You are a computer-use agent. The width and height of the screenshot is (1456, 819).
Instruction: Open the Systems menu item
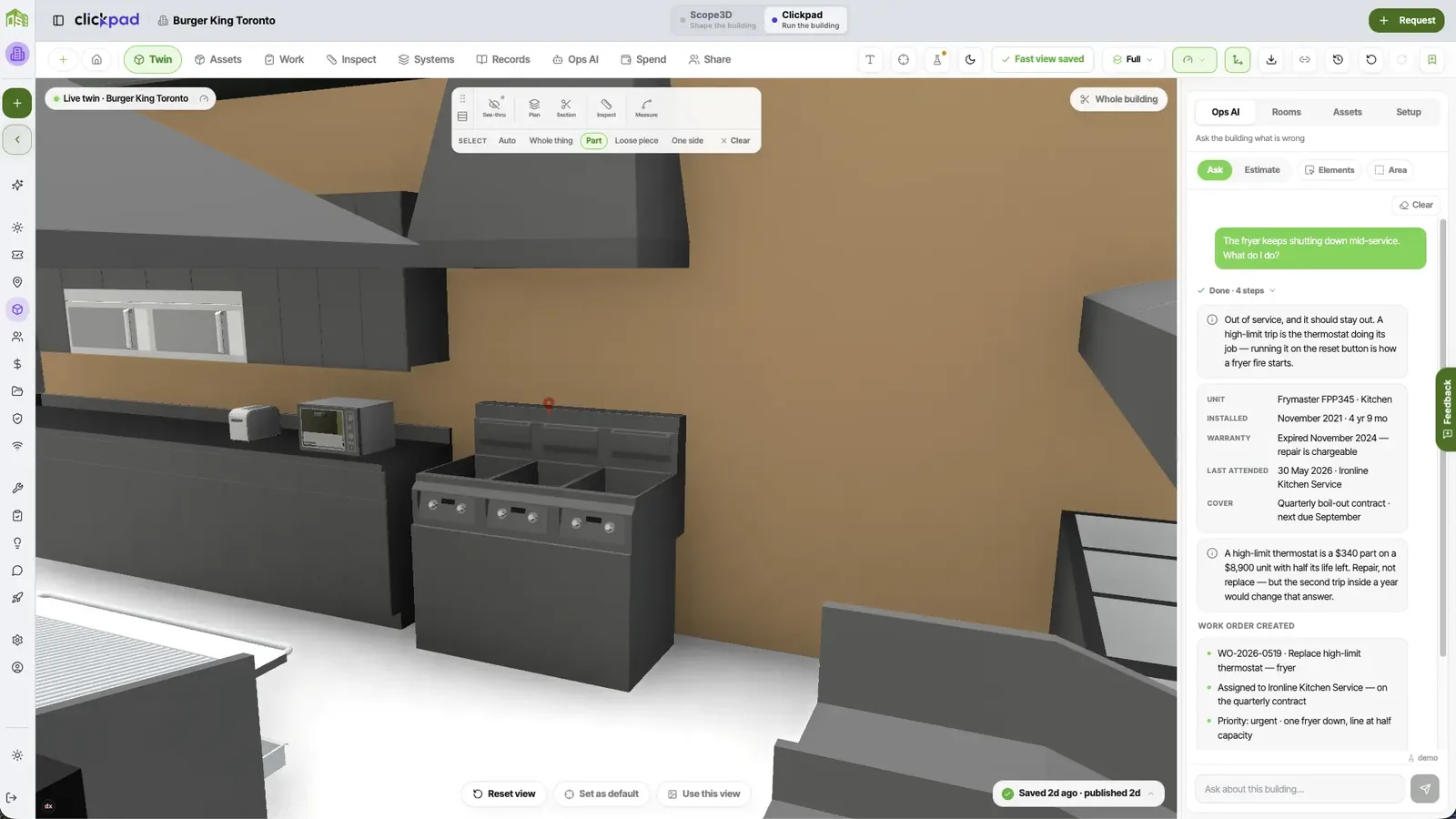pos(426,59)
